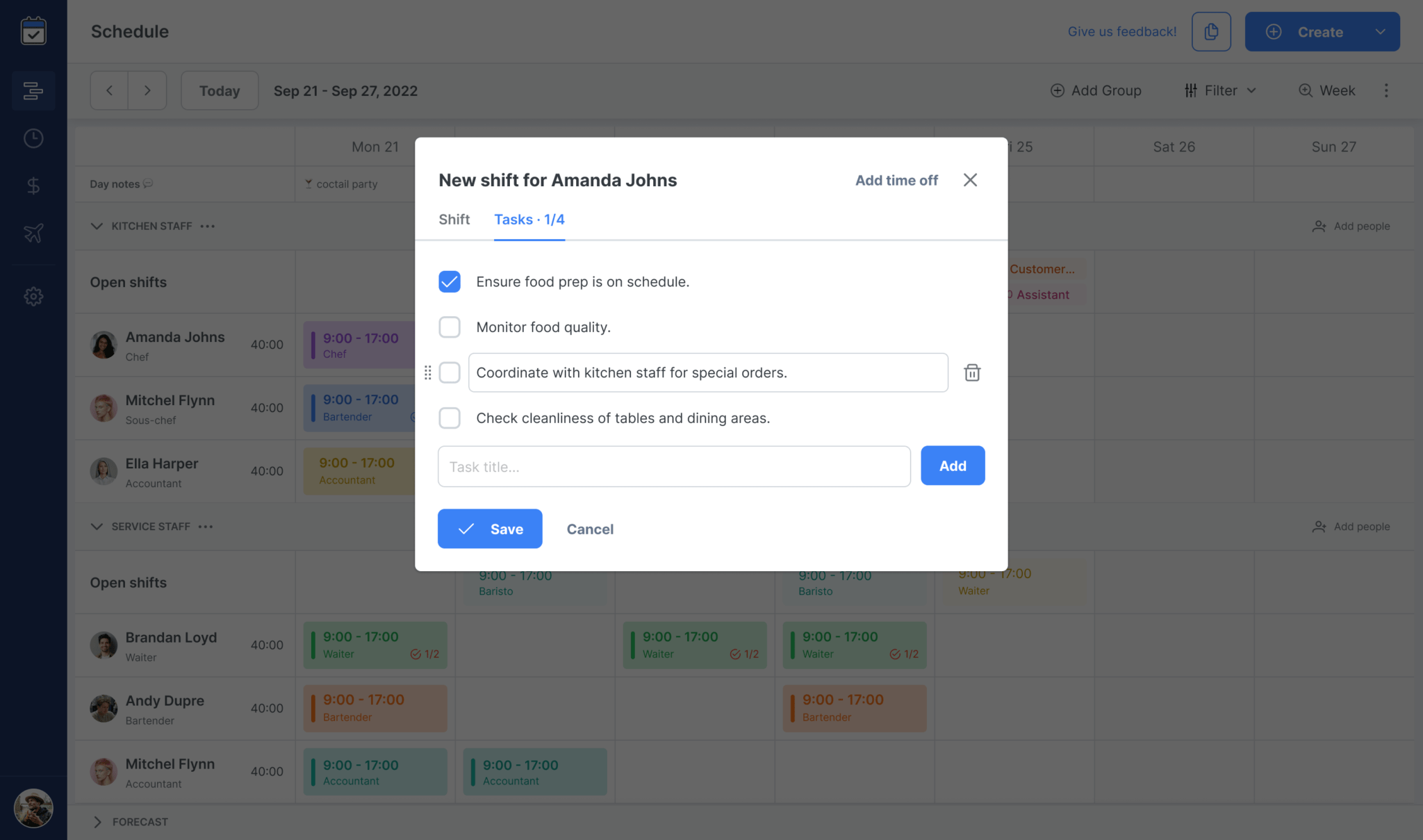Collapse the KITCHEN STAFF group
The width and height of the screenshot is (1423, 840).
(97, 226)
